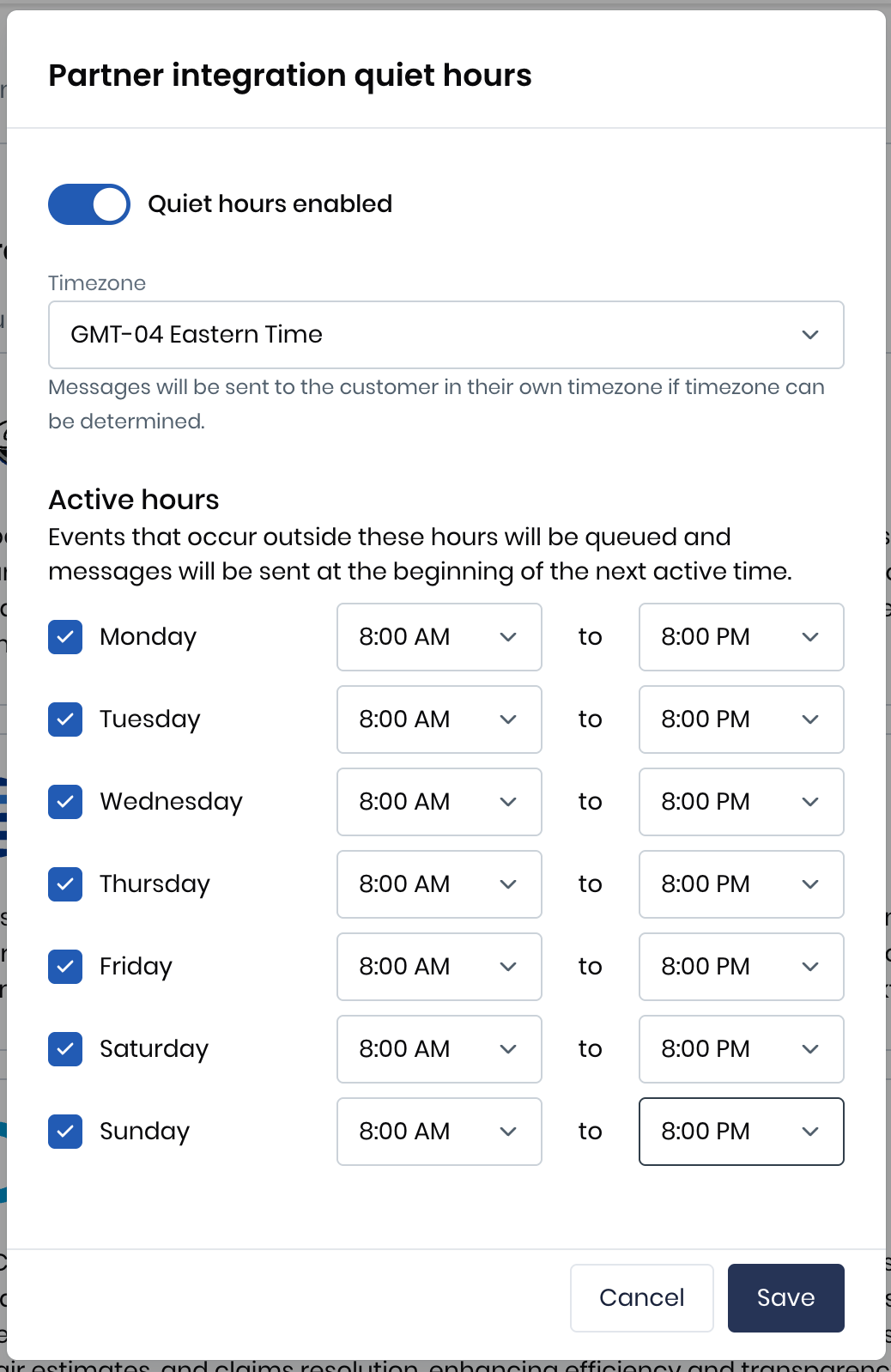The image size is (891, 1372).
Task: Disable the Quiet hours enabled toggle
Action: (88, 203)
